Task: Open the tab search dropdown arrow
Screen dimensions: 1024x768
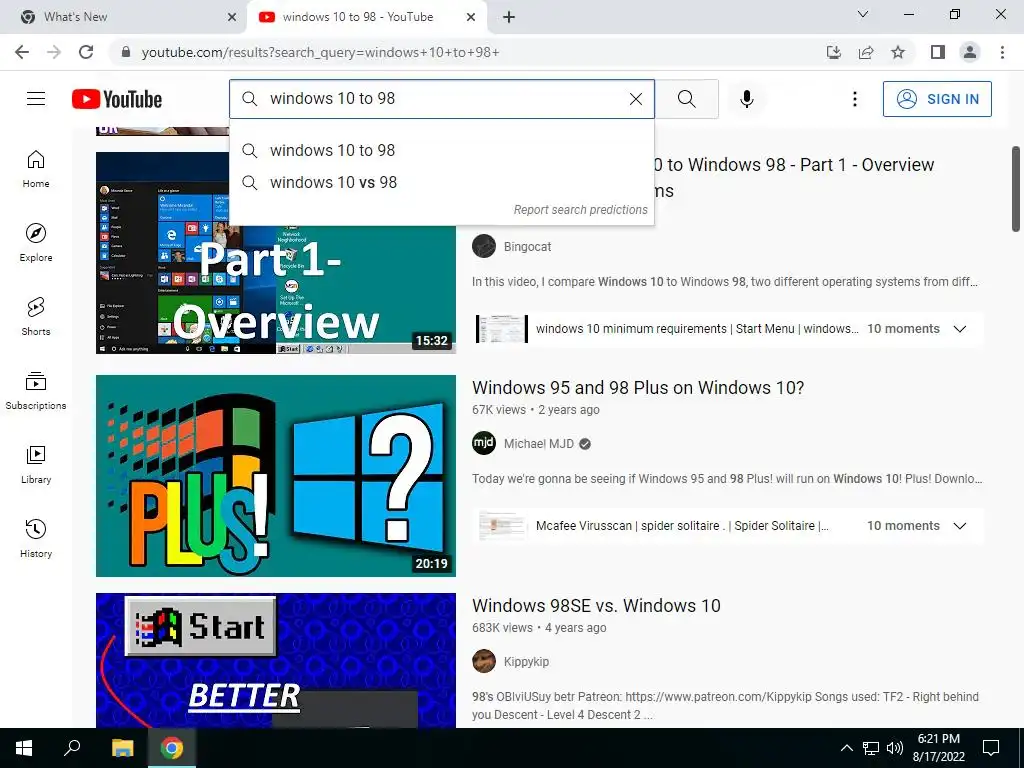Action: tap(863, 14)
